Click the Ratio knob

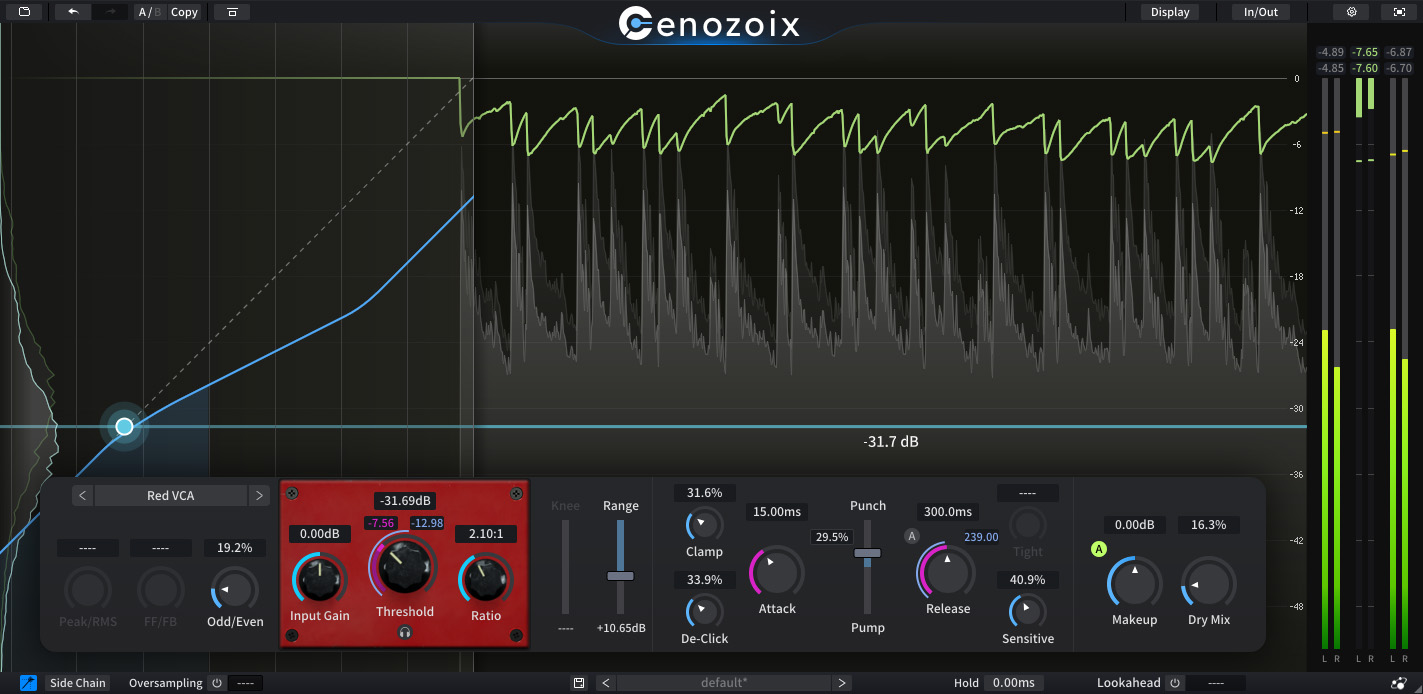tap(486, 579)
